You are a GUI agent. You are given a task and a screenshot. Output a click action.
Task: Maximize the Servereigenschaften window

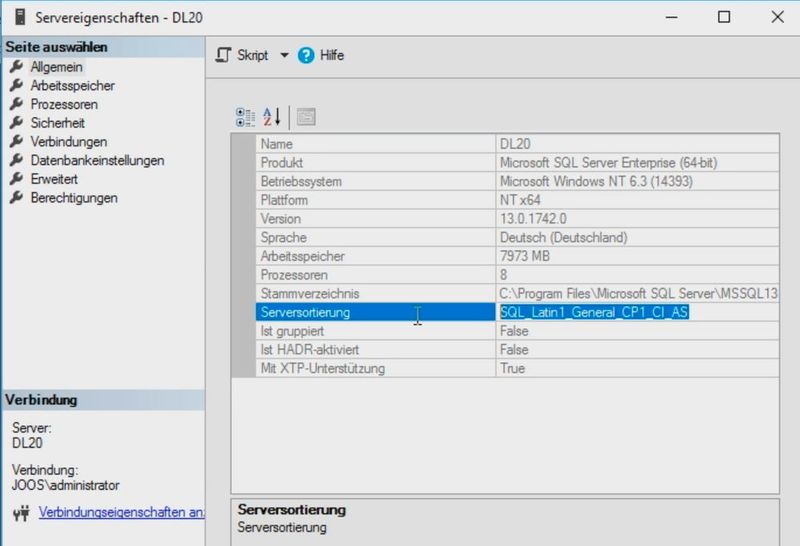tap(723, 17)
